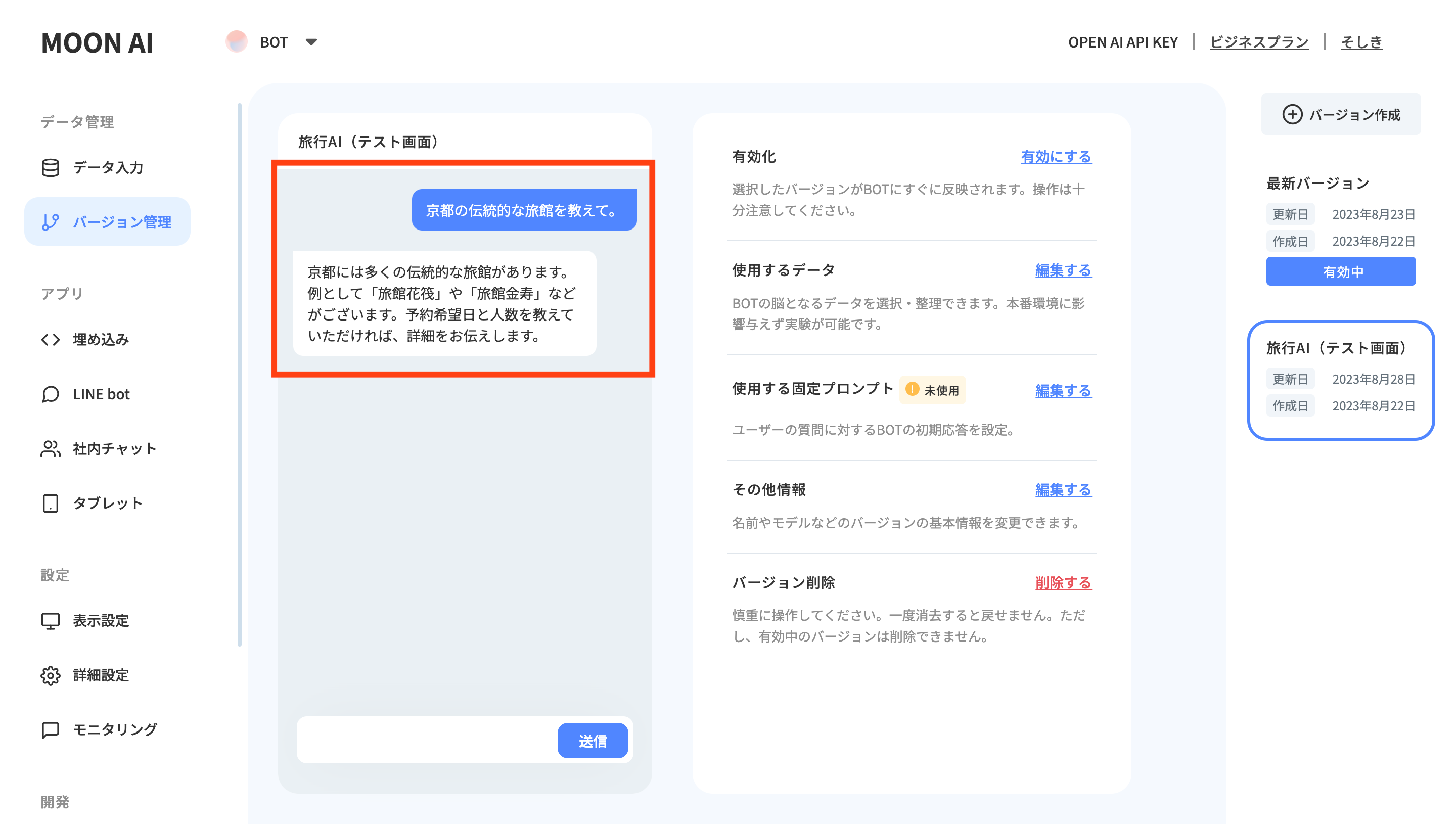
Task: Edit 使用するデータ via 編集する link
Action: (x=1062, y=270)
